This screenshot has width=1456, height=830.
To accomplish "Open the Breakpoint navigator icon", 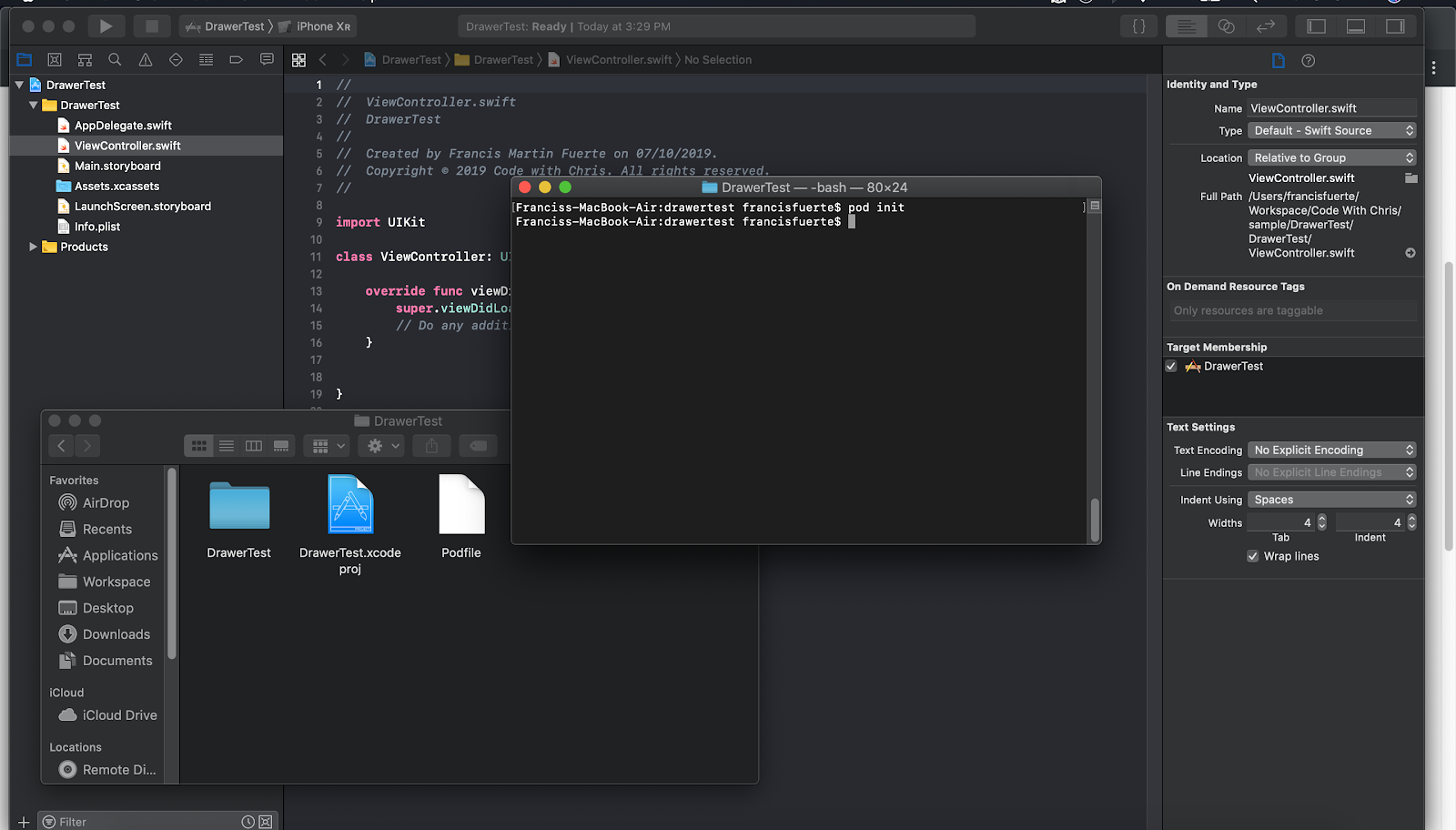I will tap(236, 60).
